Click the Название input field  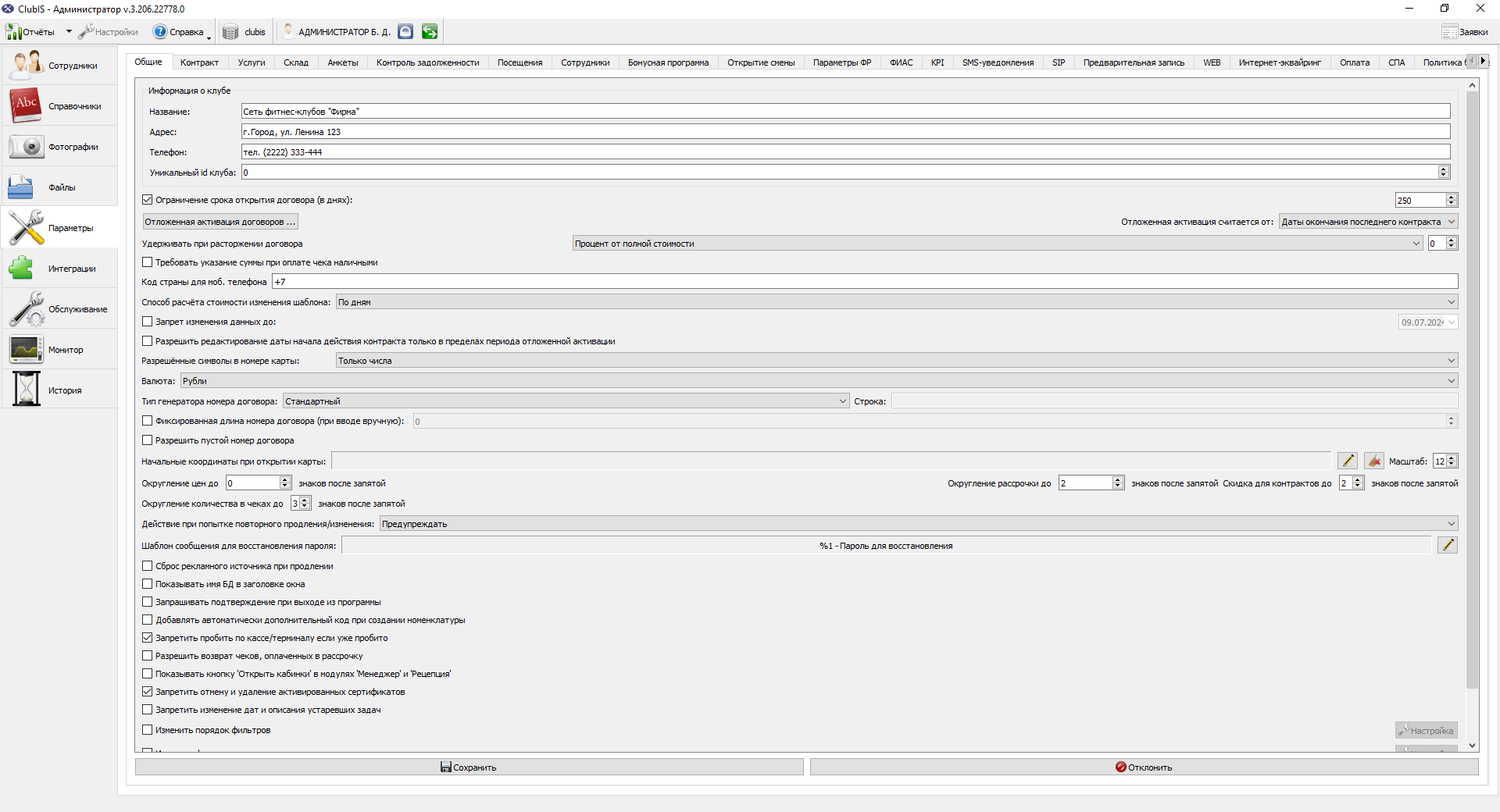(x=845, y=112)
